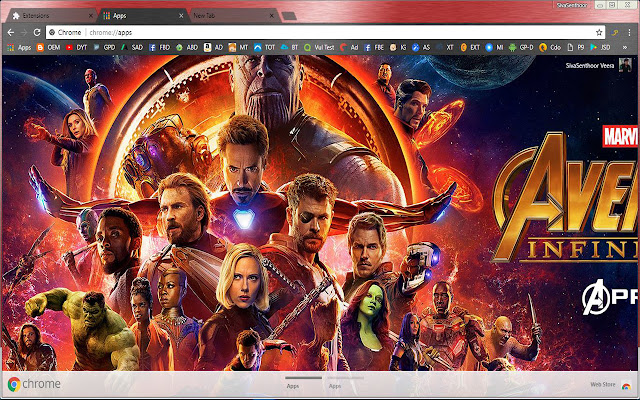The width and height of the screenshot is (640, 400).
Task: Open the XT bookmark
Action: tap(445, 47)
